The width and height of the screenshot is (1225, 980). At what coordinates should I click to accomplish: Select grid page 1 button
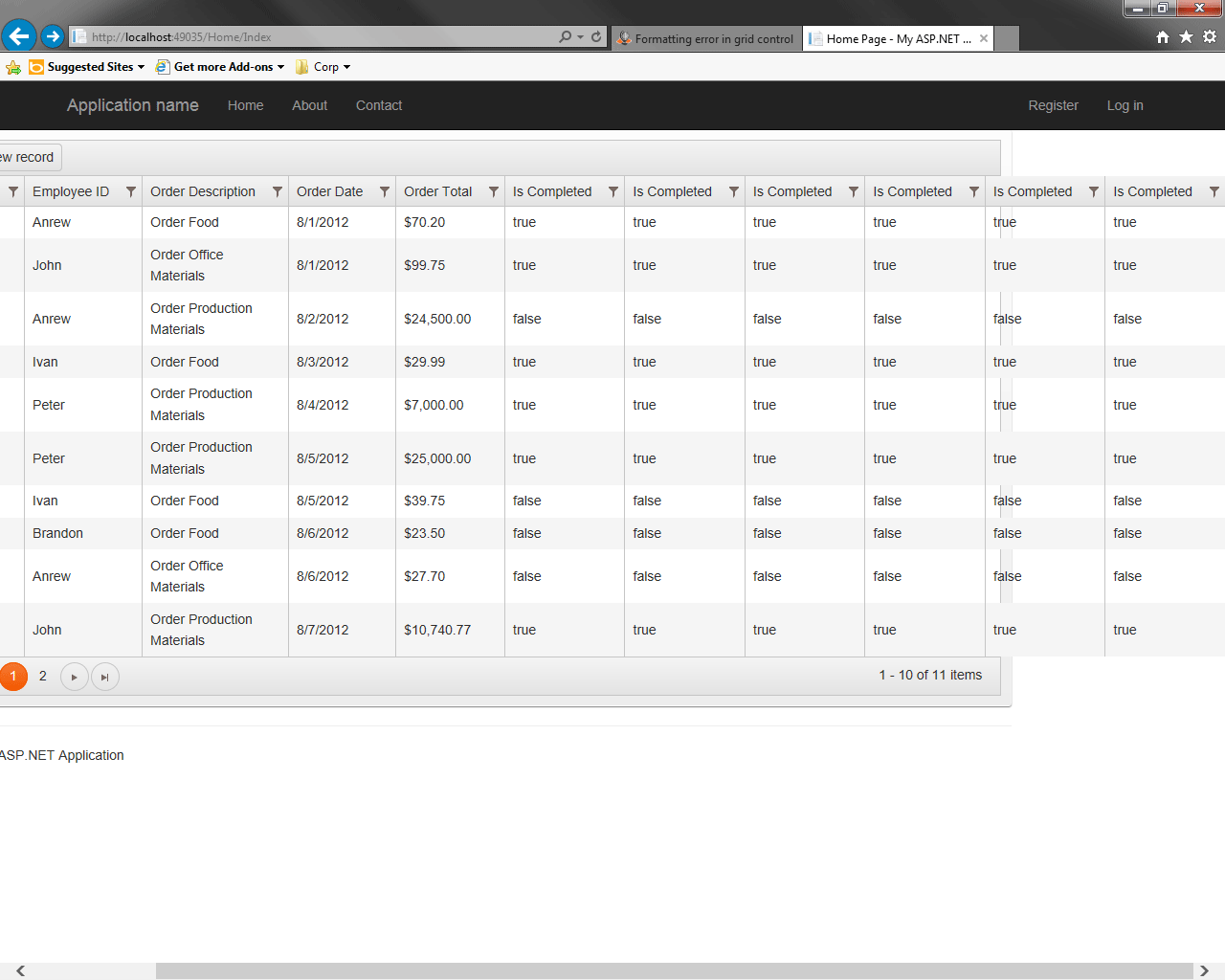(x=13, y=676)
